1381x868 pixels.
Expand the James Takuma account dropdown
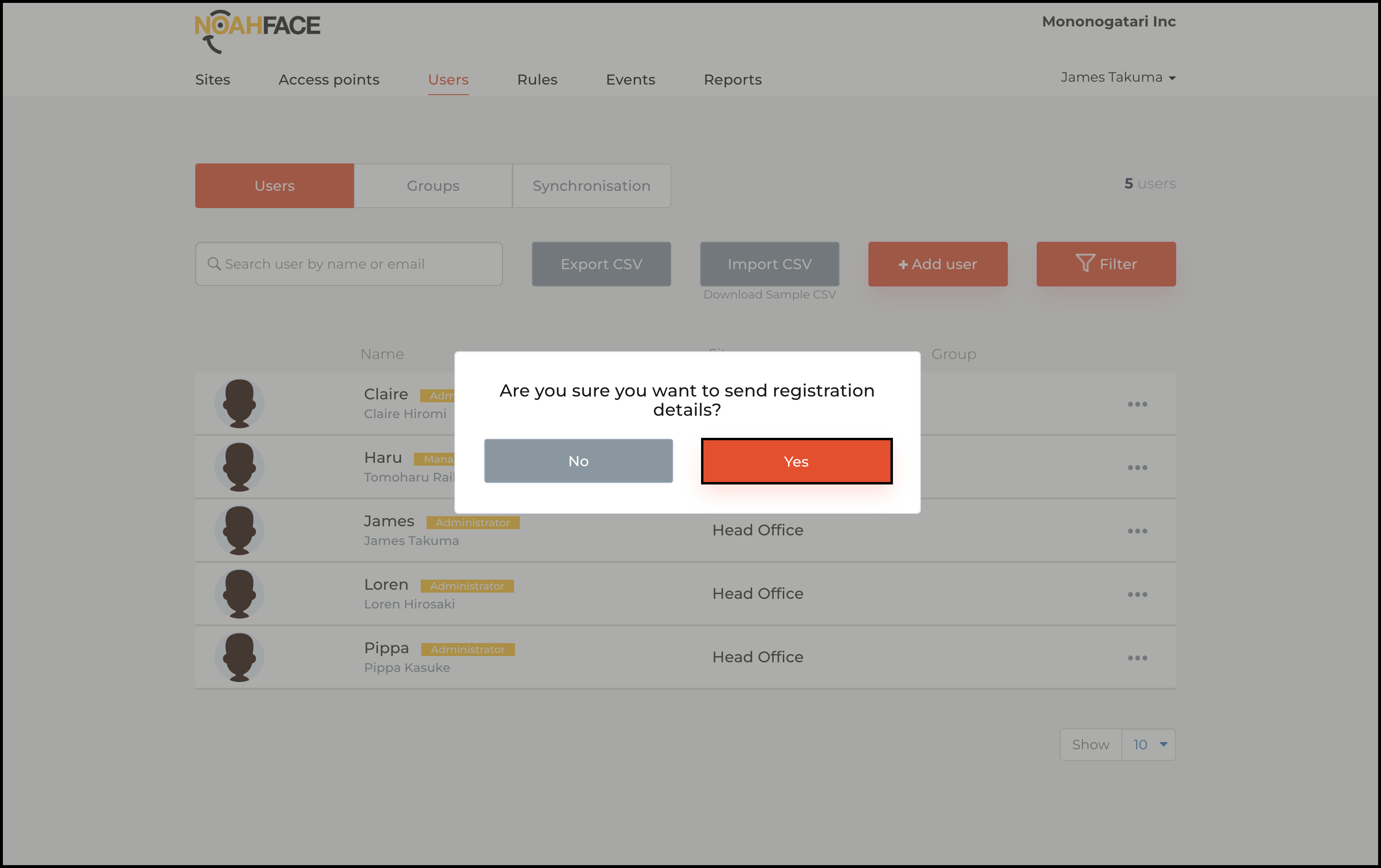(1117, 77)
